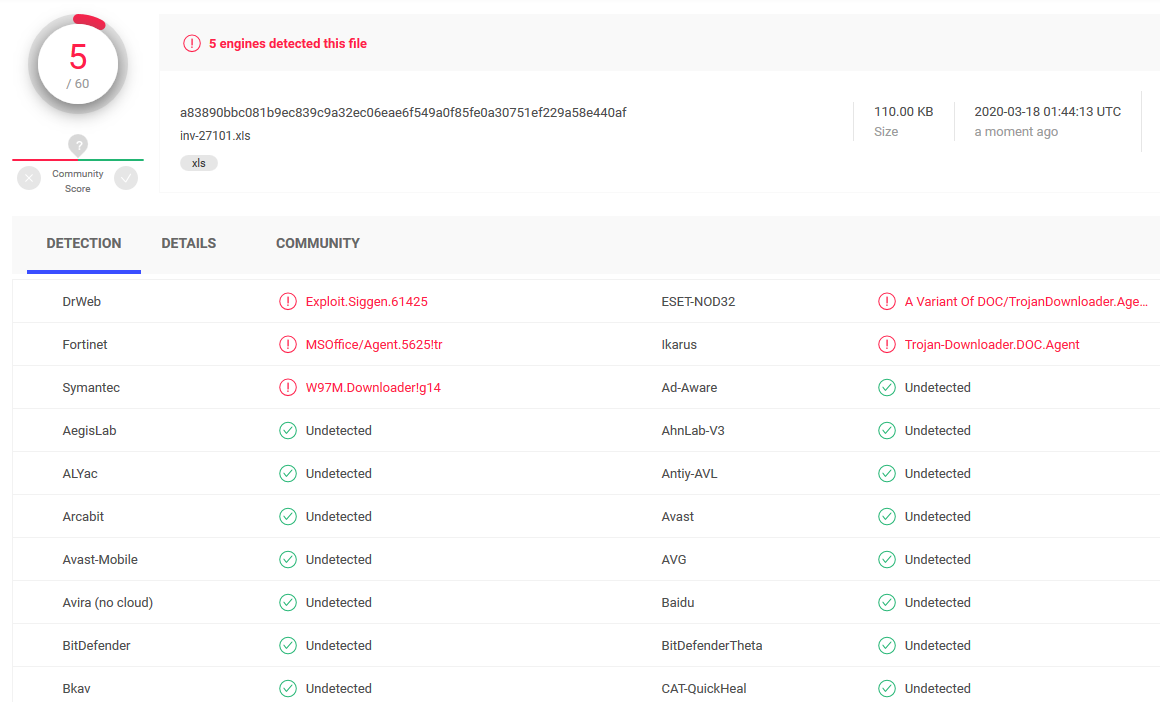Click the Baidu engine name
The image size is (1160, 702).
pyautogui.click(x=678, y=603)
